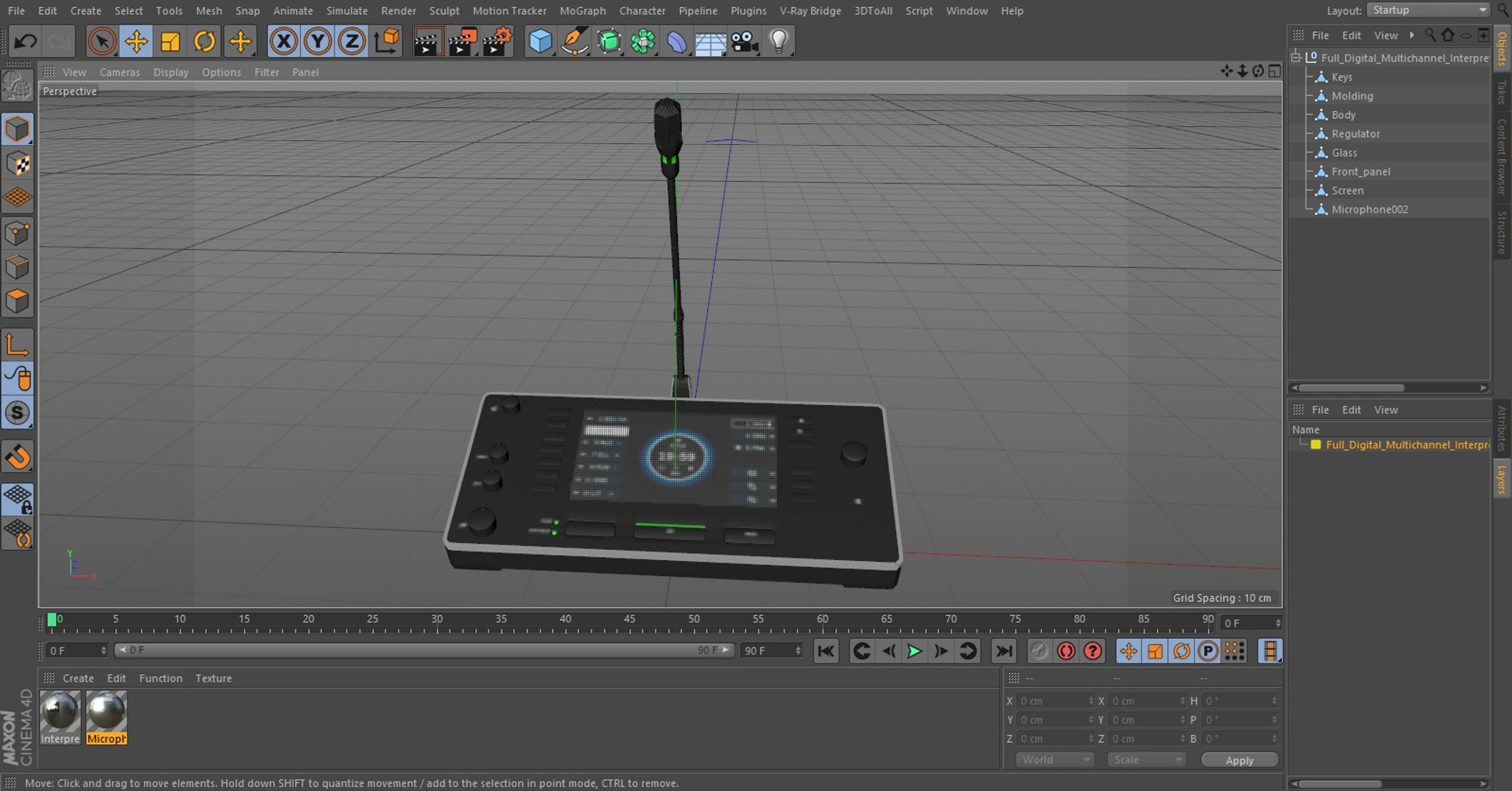Record active objects keyframe

(x=1039, y=651)
